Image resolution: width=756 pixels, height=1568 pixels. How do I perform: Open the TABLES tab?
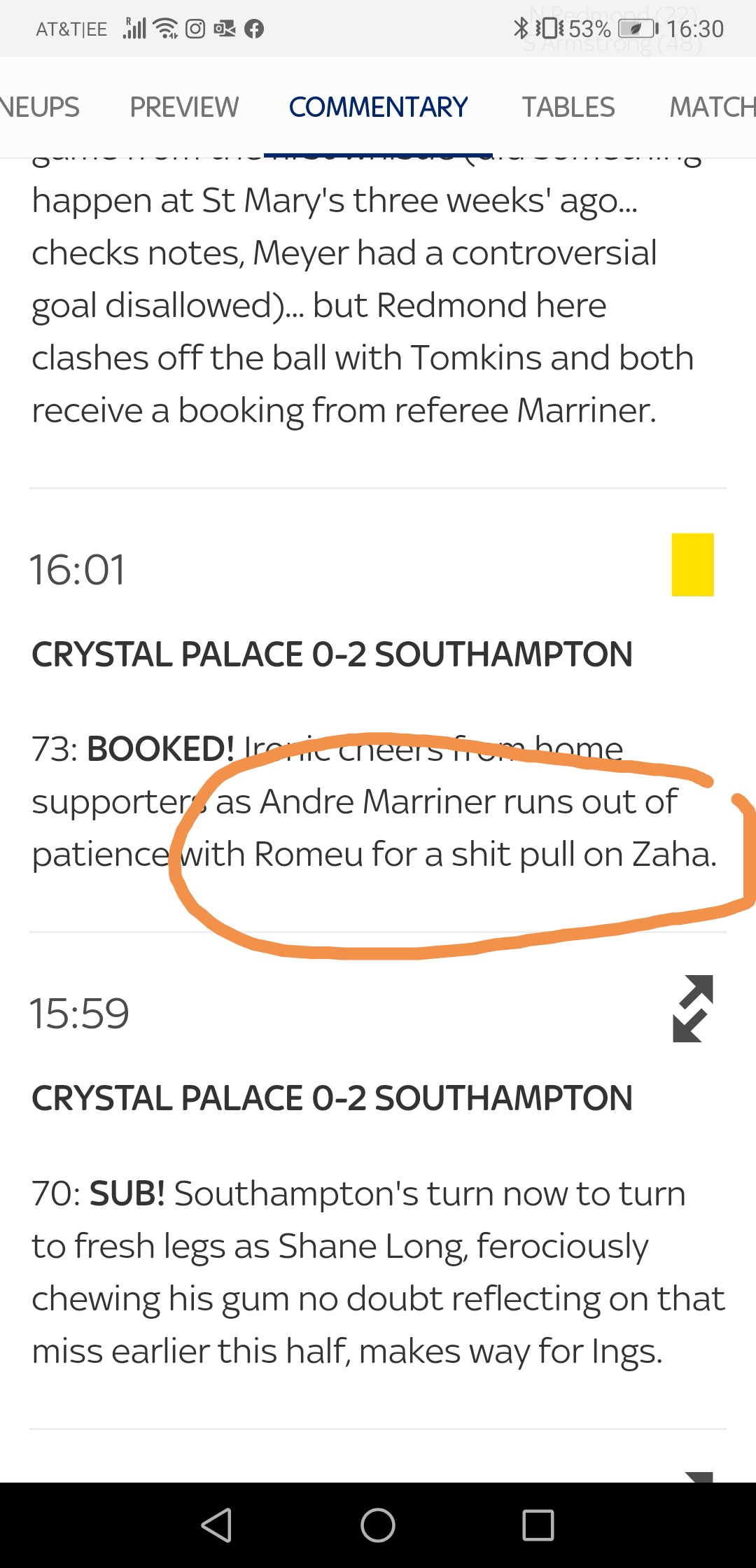pos(568,107)
